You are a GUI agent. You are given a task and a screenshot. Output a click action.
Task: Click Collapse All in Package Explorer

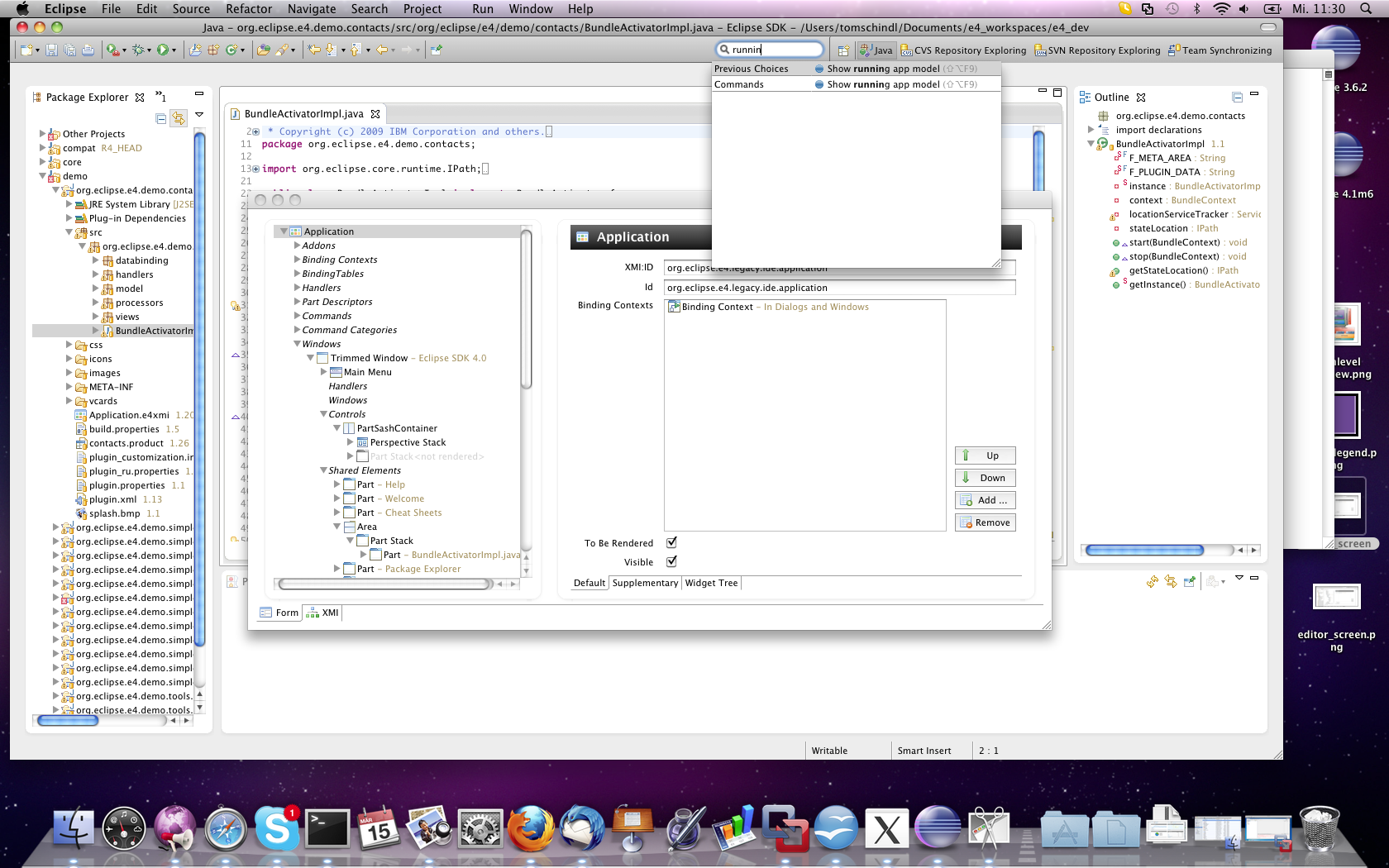[x=161, y=119]
